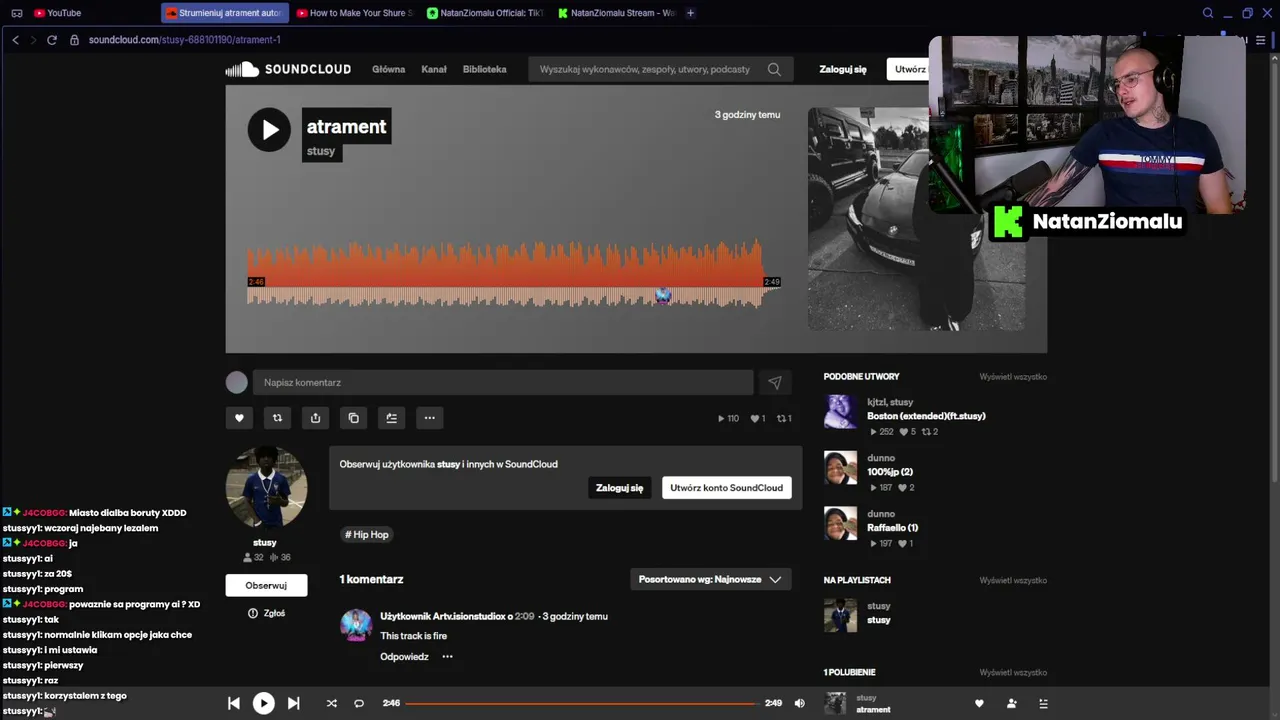Click Zaloguj się in the follow prompt
The height and width of the screenshot is (720, 1280).
point(619,488)
